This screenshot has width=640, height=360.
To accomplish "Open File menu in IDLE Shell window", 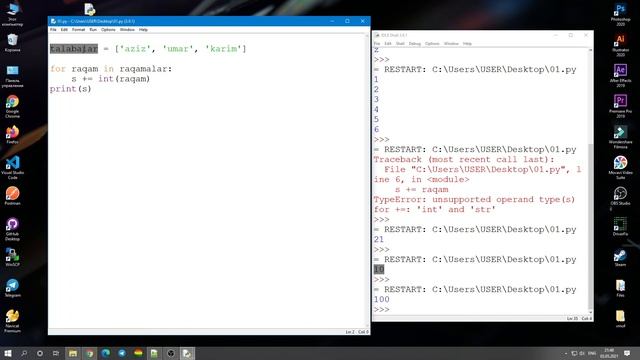I will (377, 44).
